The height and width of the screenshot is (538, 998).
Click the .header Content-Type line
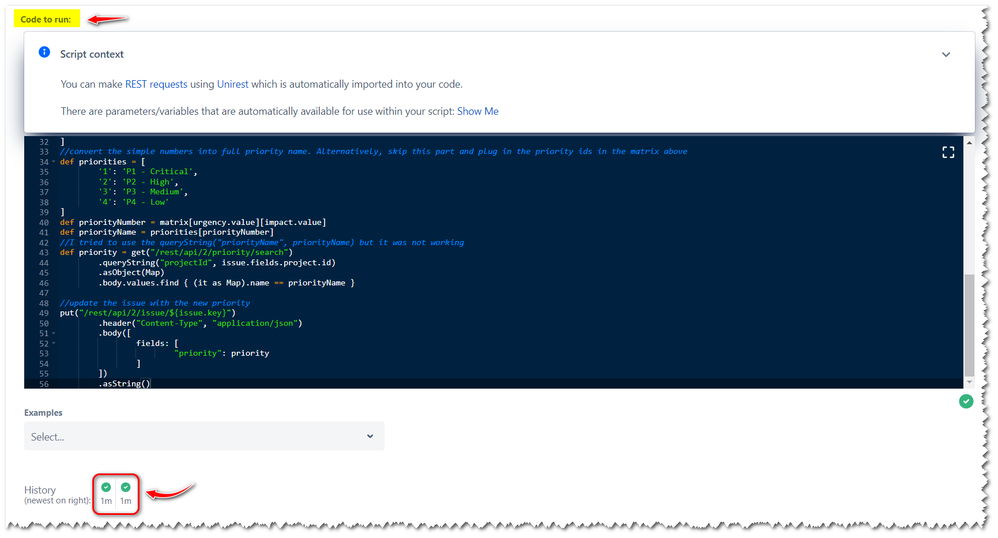click(200, 323)
